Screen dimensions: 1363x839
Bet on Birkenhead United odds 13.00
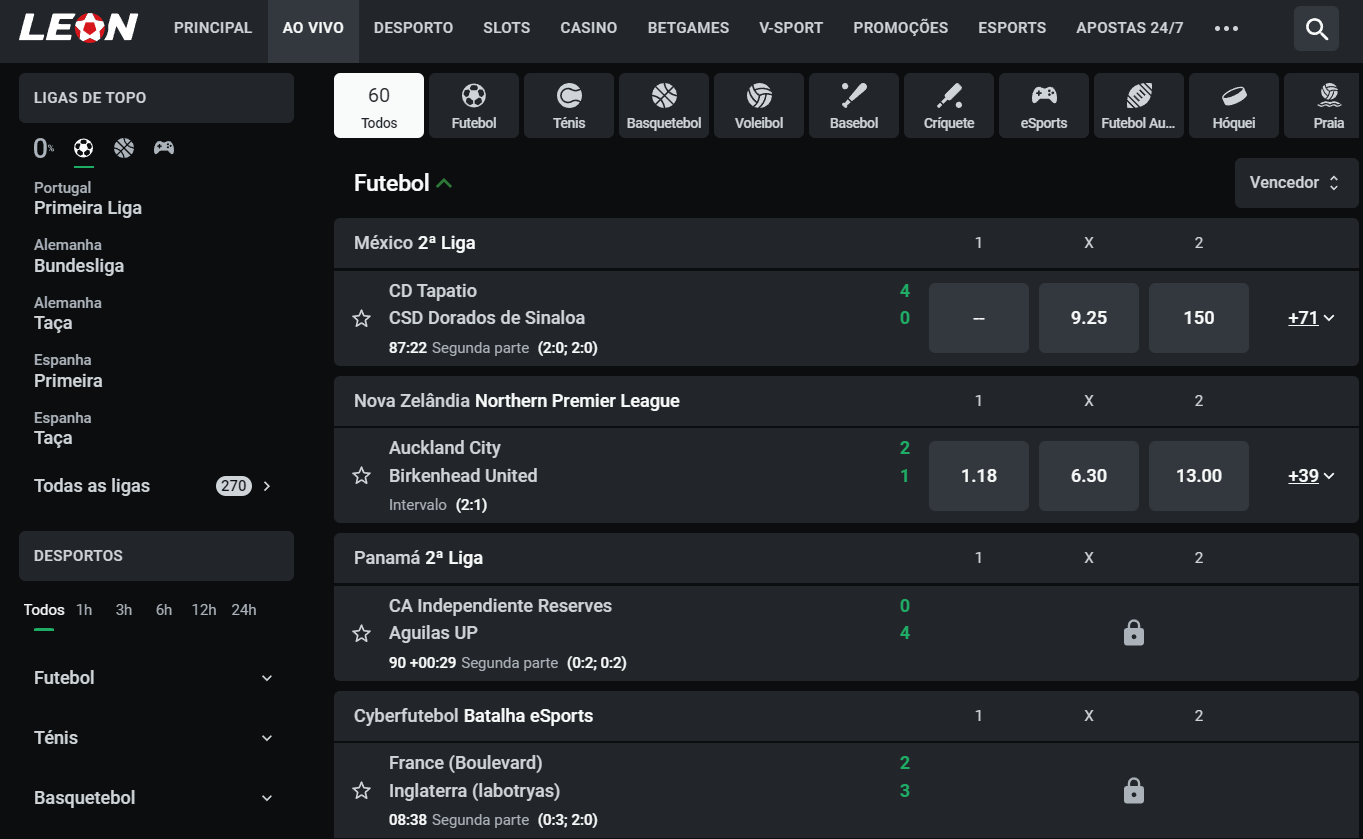[x=1199, y=476]
